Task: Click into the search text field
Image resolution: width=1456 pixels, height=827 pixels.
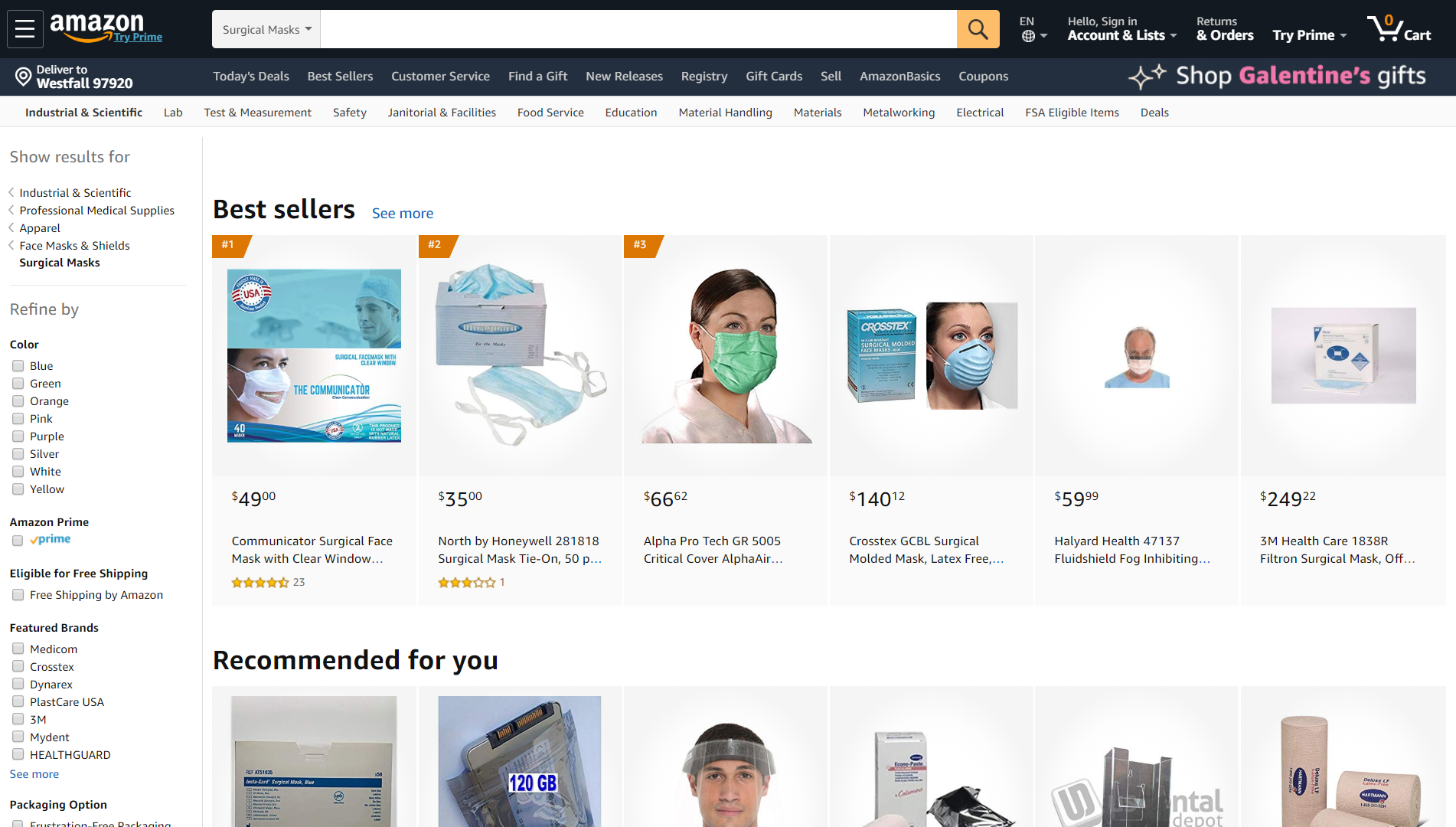Action: (x=638, y=29)
